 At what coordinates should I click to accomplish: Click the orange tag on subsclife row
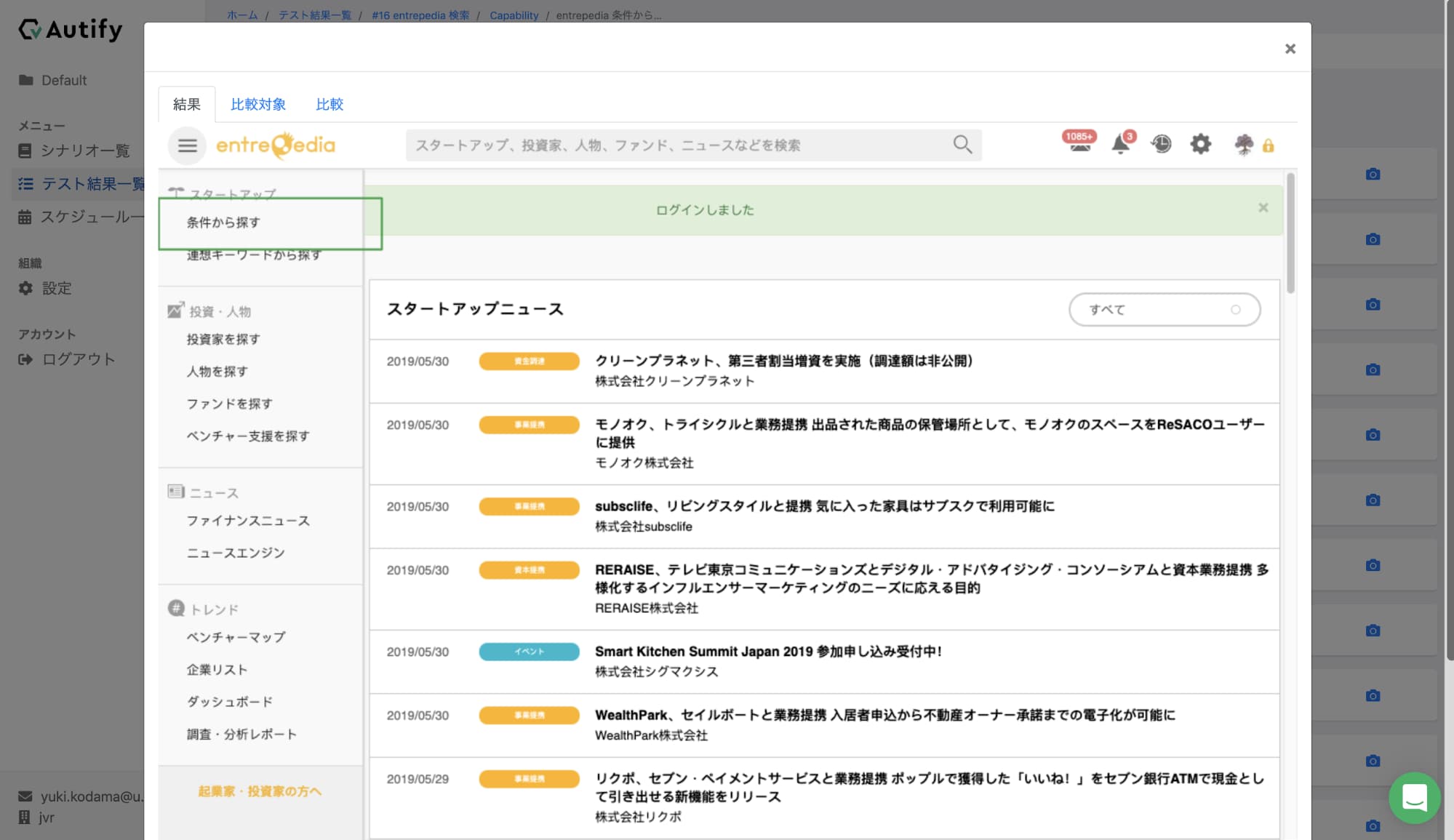pyautogui.click(x=529, y=506)
